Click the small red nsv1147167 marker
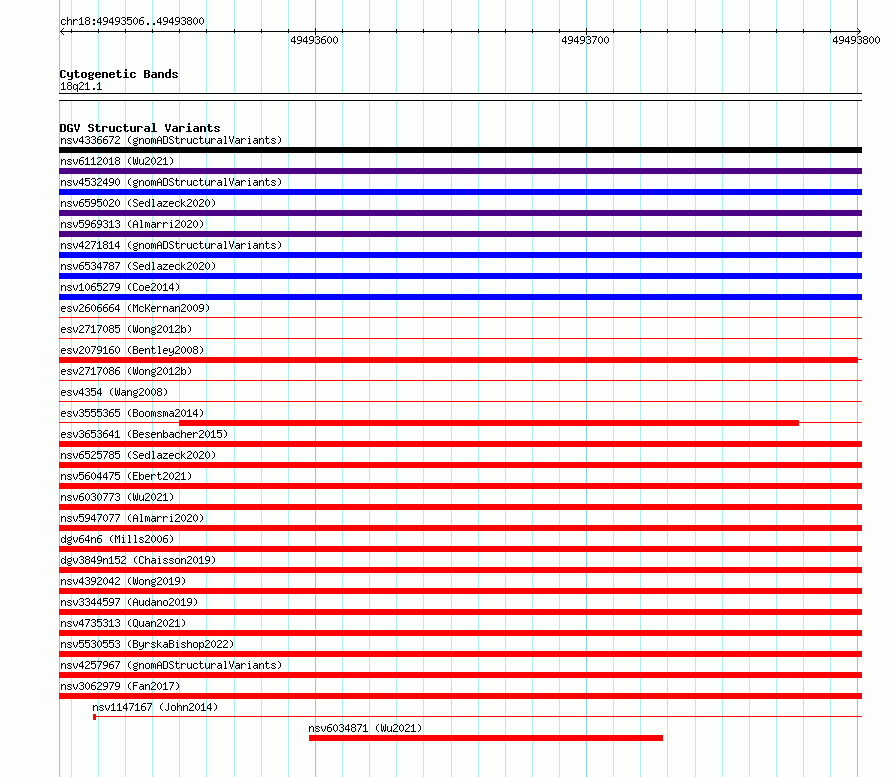The height and width of the screenshot is (777, 890). point(94,717)
